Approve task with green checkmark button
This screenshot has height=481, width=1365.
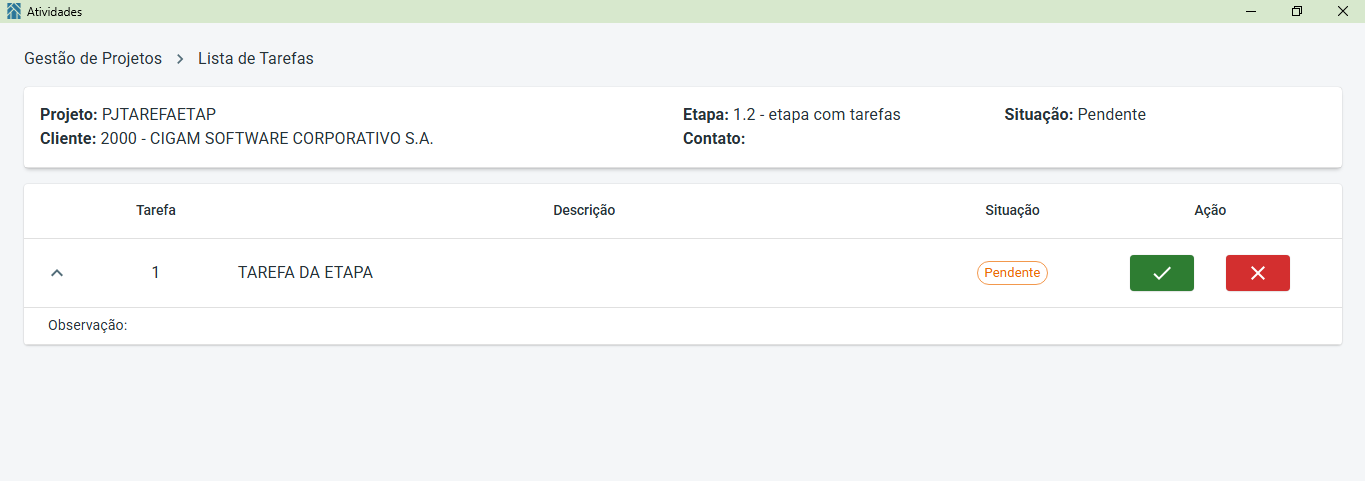(1161, 273)
